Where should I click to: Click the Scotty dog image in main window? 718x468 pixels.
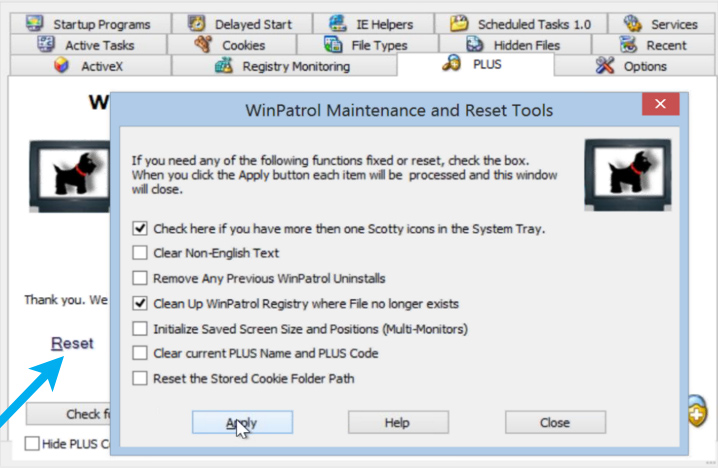click(x=70, y=176)
